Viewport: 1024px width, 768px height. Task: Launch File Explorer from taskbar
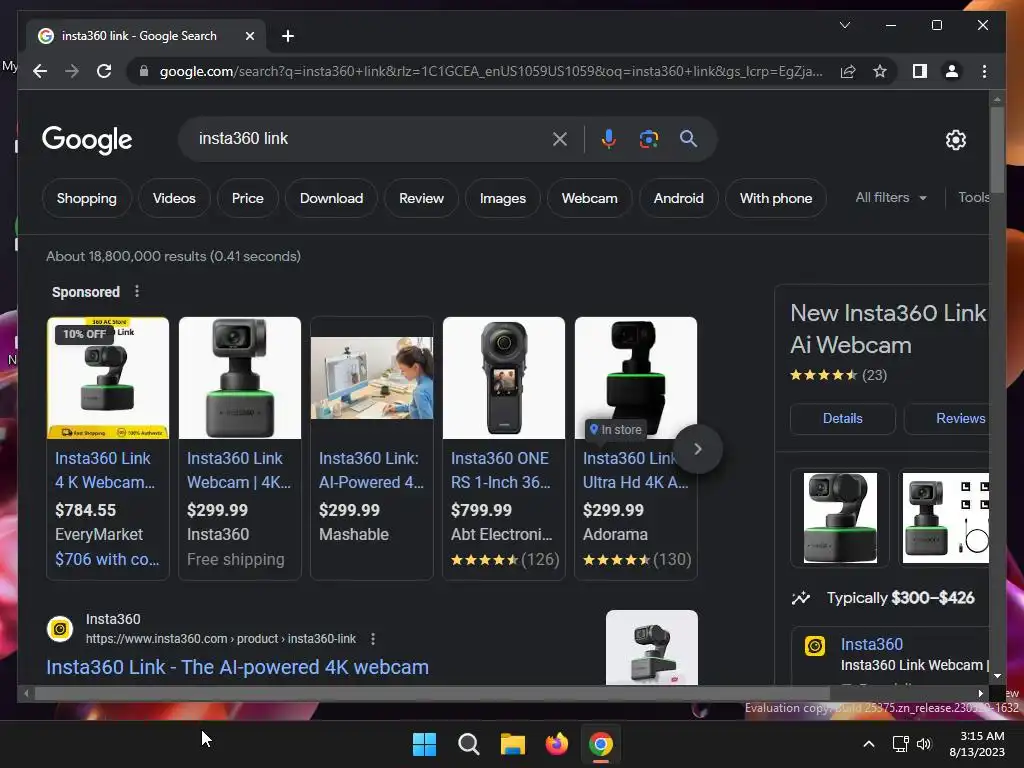[513, 744]
